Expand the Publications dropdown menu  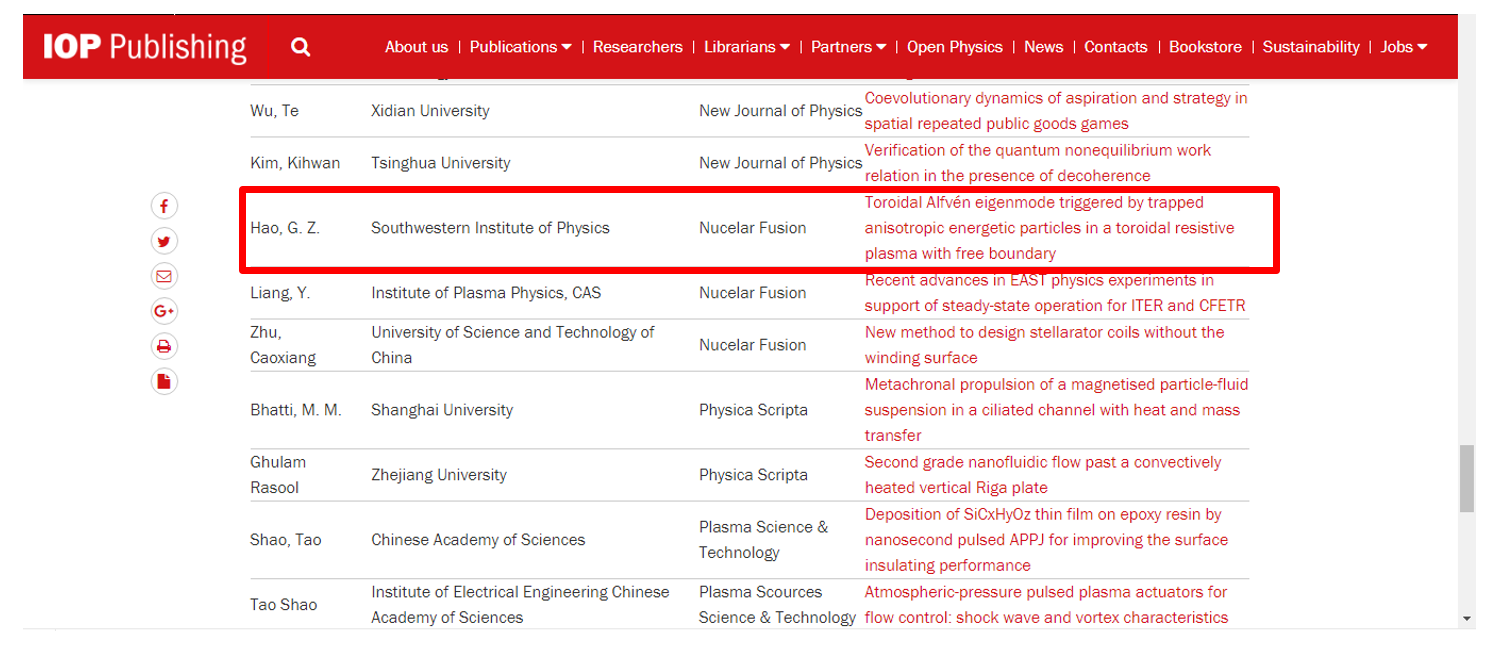coord(520,47)
